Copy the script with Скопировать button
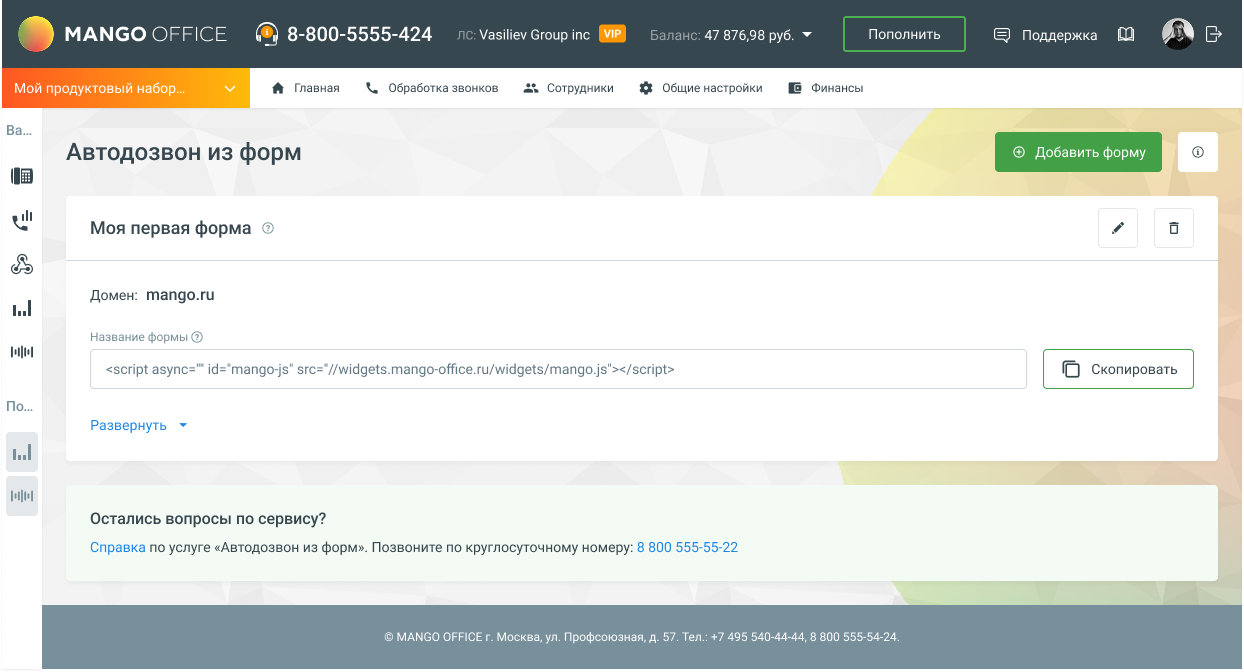1244x672 pixels. click(x=1117, y=369)
